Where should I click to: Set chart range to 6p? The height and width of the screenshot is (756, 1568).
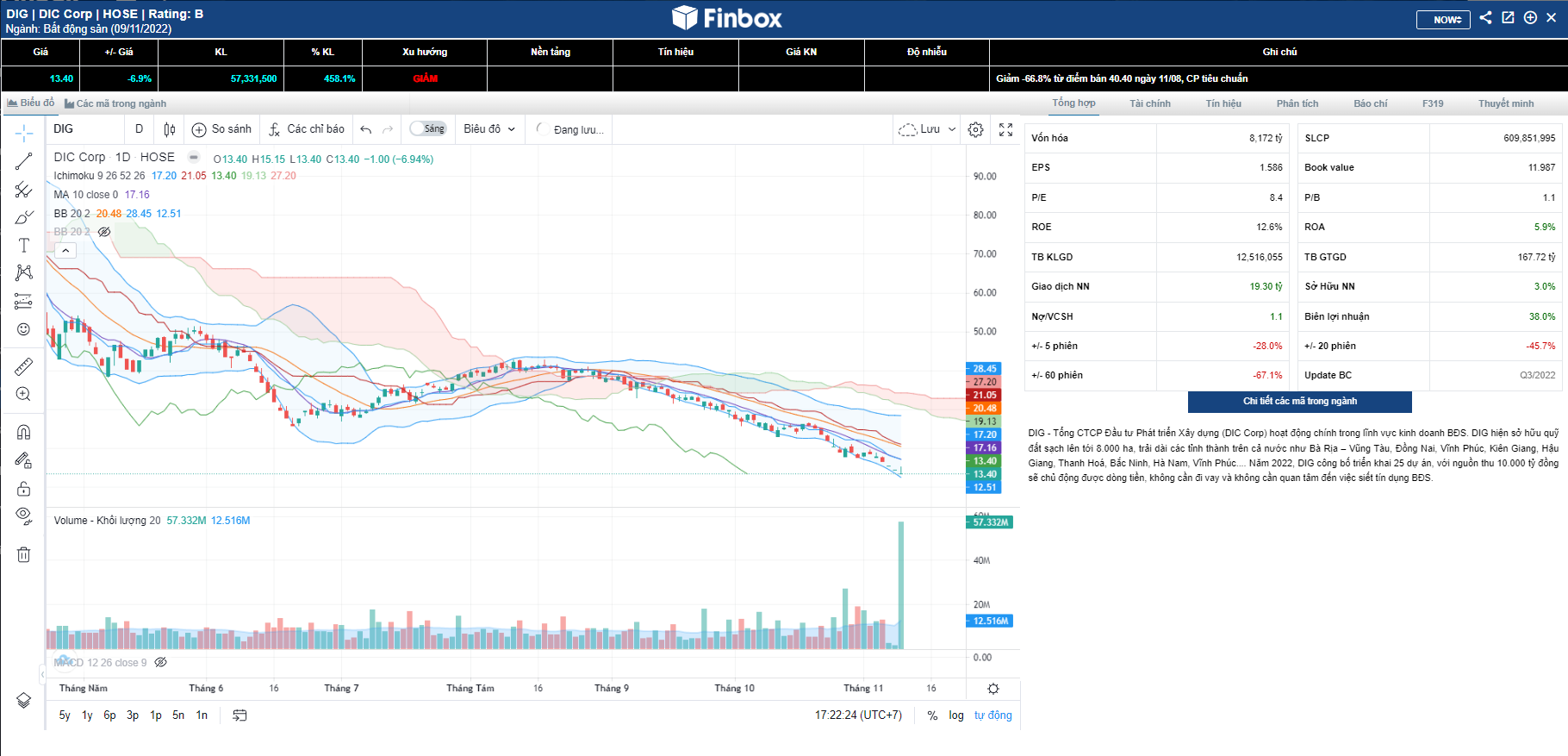109,715
